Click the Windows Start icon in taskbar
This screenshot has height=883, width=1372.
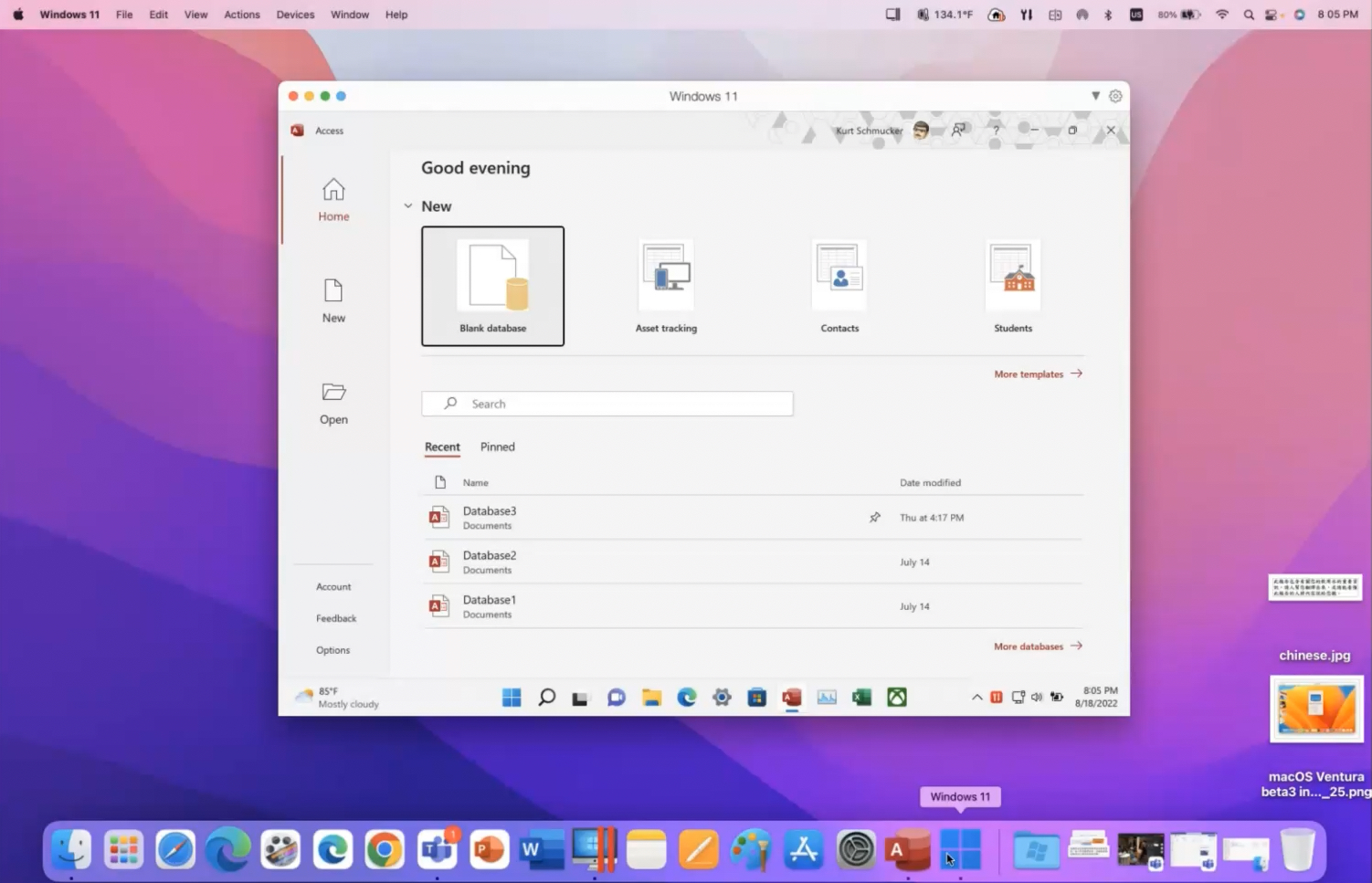tap(512, 698)
